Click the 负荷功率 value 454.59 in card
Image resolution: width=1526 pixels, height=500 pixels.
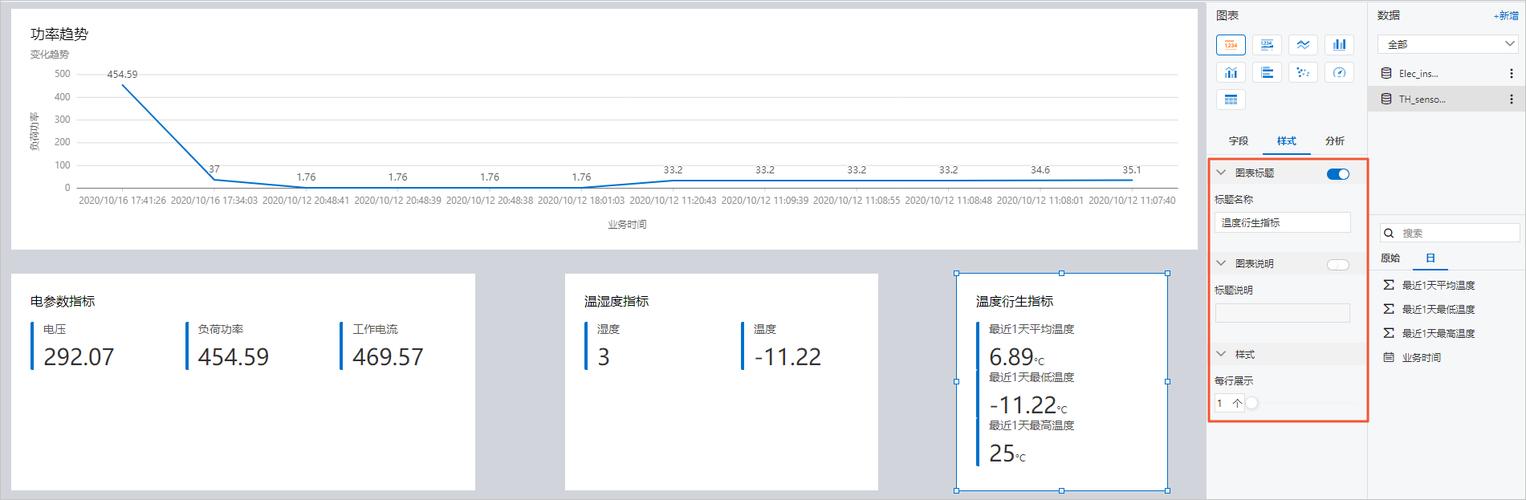[233, 357]
